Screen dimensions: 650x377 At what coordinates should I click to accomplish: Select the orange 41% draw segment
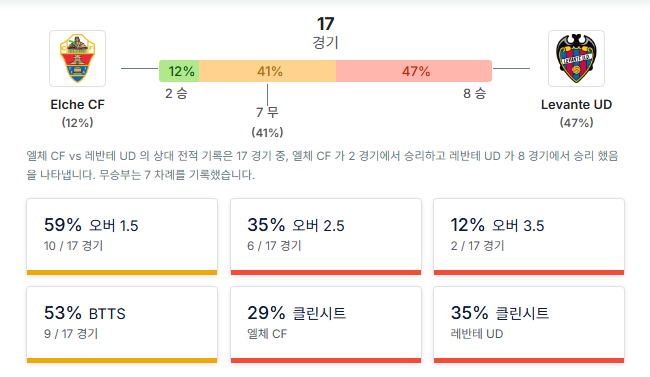tap(268, 71)
